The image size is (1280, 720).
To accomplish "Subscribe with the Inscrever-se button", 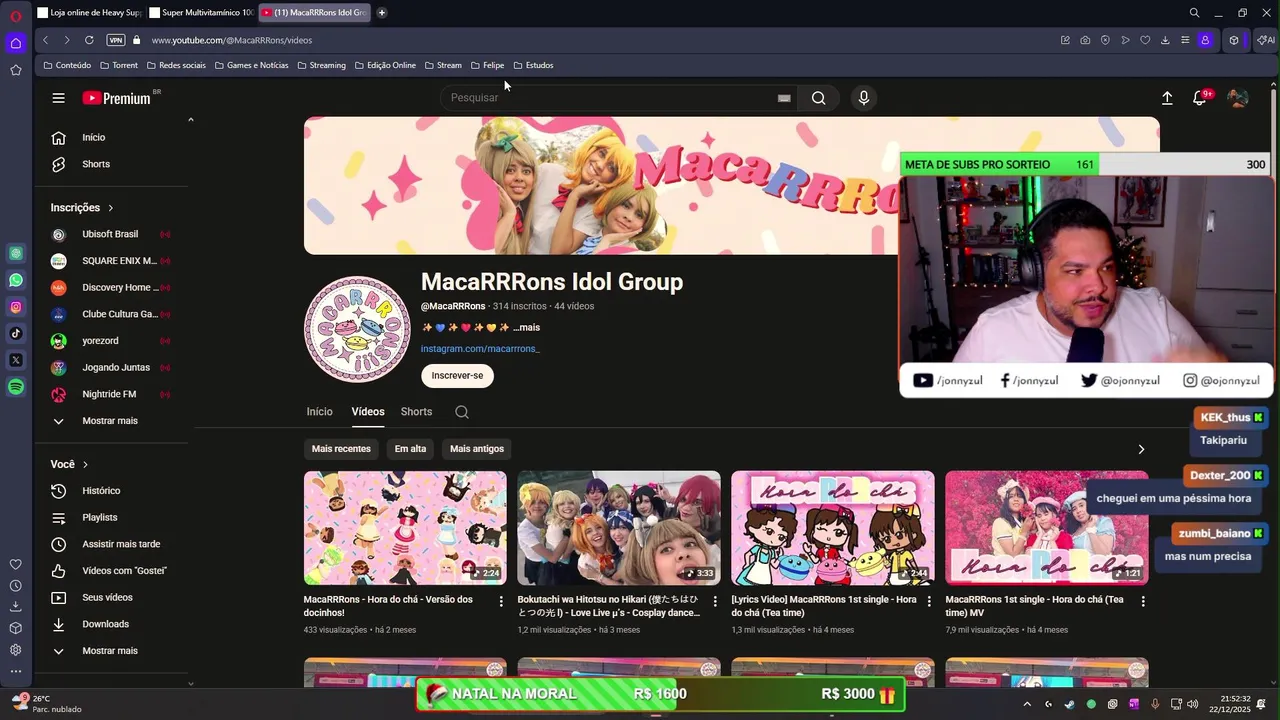I will click(x=457, y=376).
